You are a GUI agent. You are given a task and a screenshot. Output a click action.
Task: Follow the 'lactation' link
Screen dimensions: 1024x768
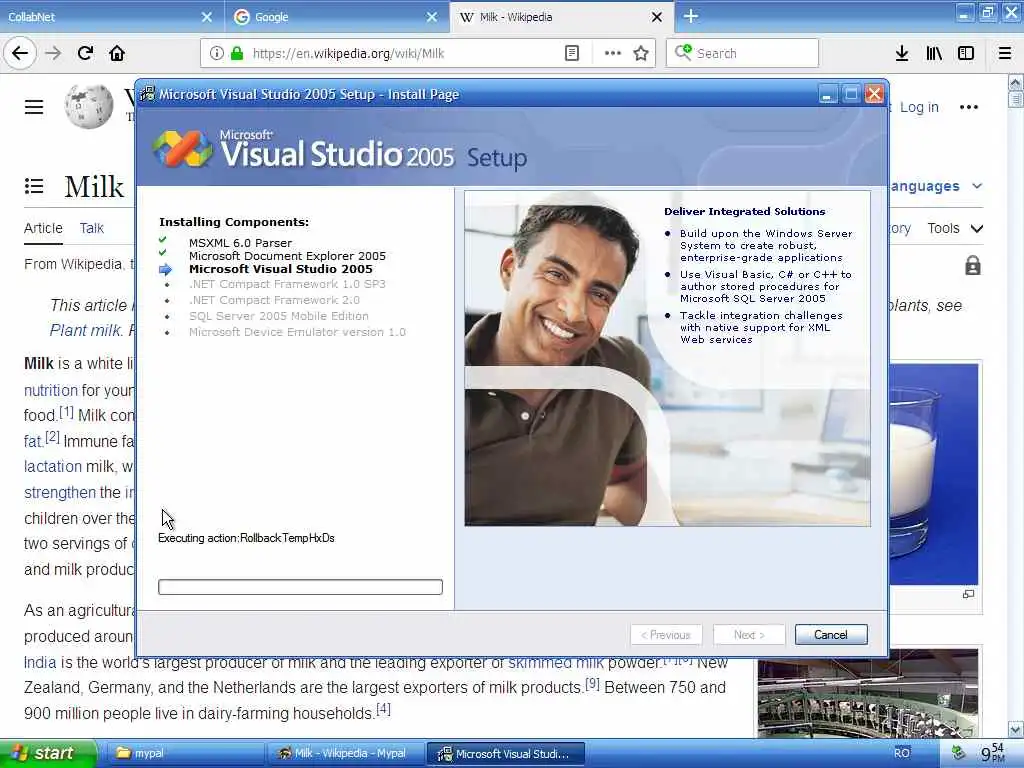tap(53, 466)
